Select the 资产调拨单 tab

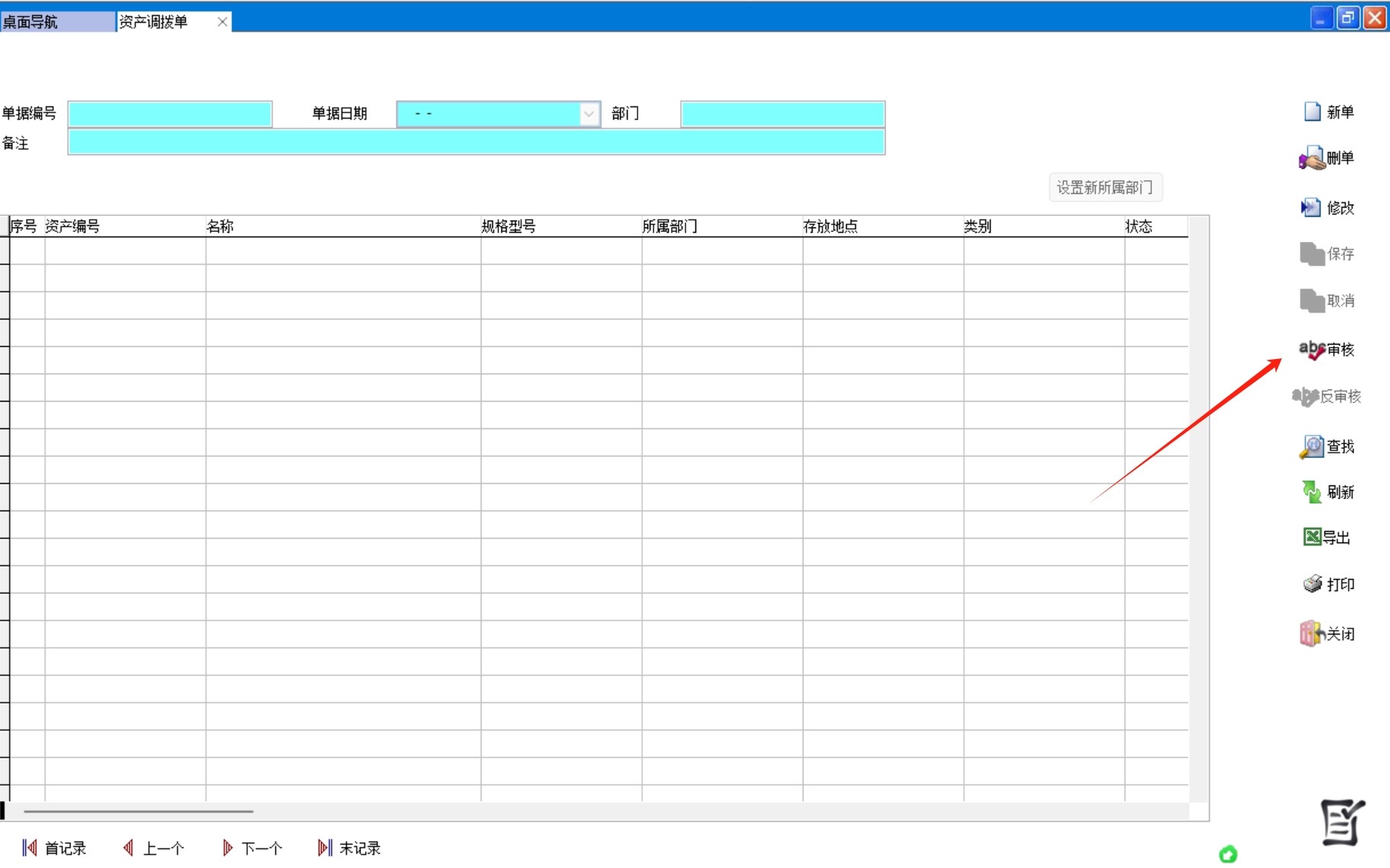click(160, 21)
